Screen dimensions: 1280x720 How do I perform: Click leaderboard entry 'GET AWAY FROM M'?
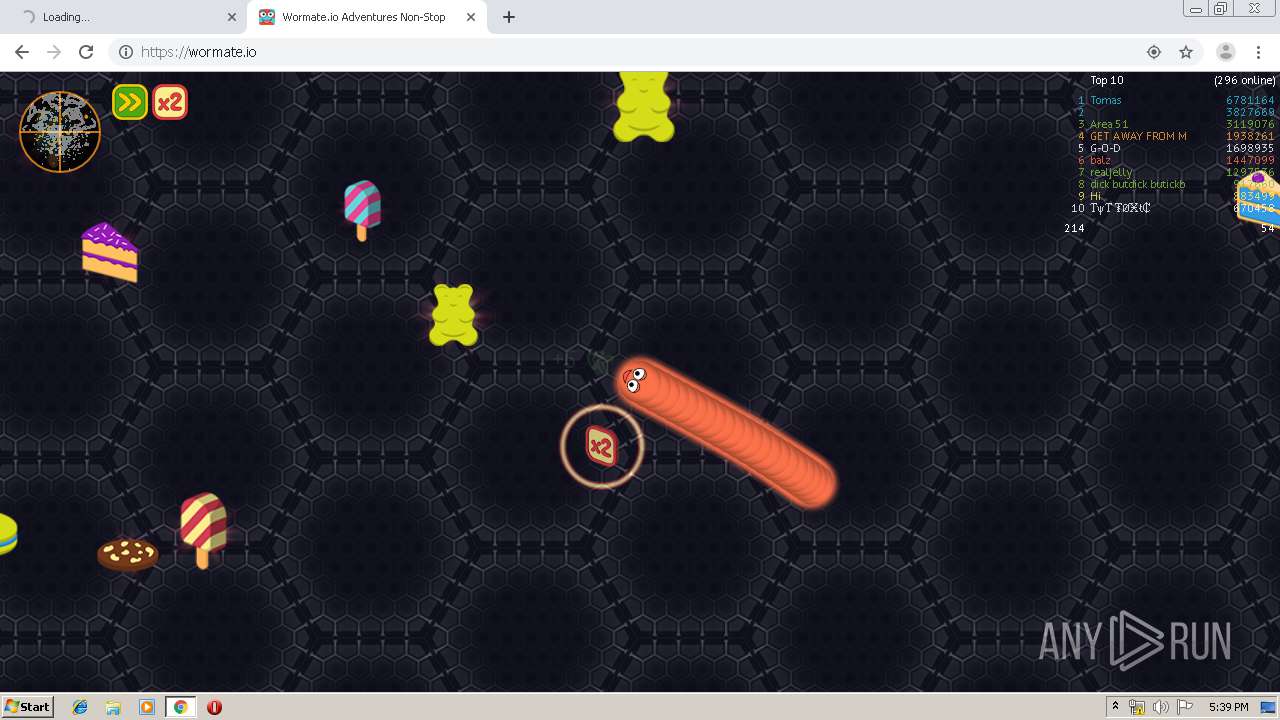pos(1138,136)
